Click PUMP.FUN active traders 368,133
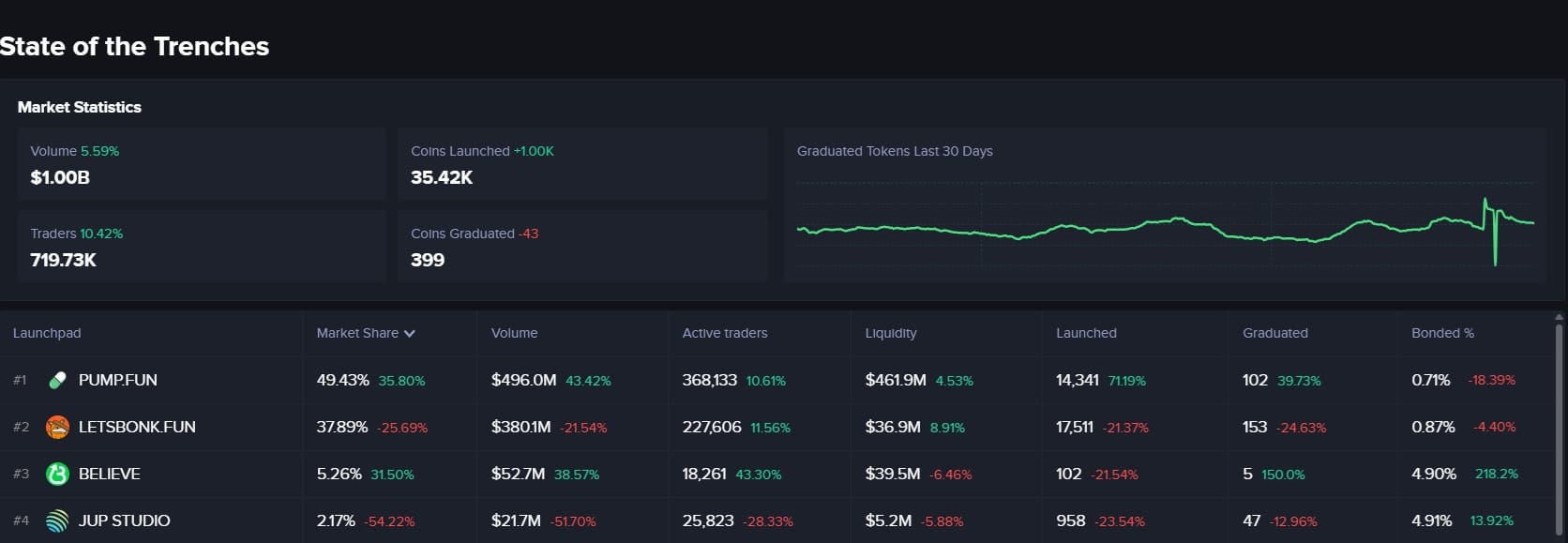This screenshot has height=543, width=1568. (x=710, y=380)
